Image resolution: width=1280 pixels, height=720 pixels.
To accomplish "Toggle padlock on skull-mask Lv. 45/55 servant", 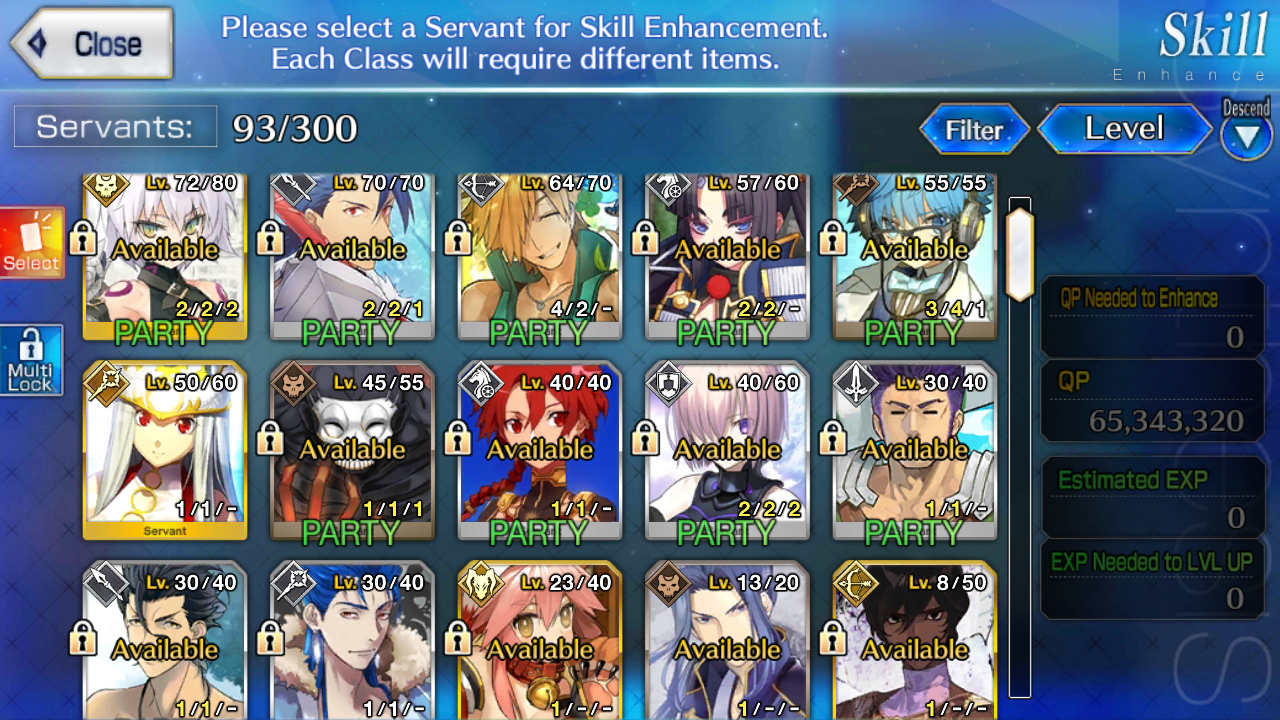I will 270,437.
